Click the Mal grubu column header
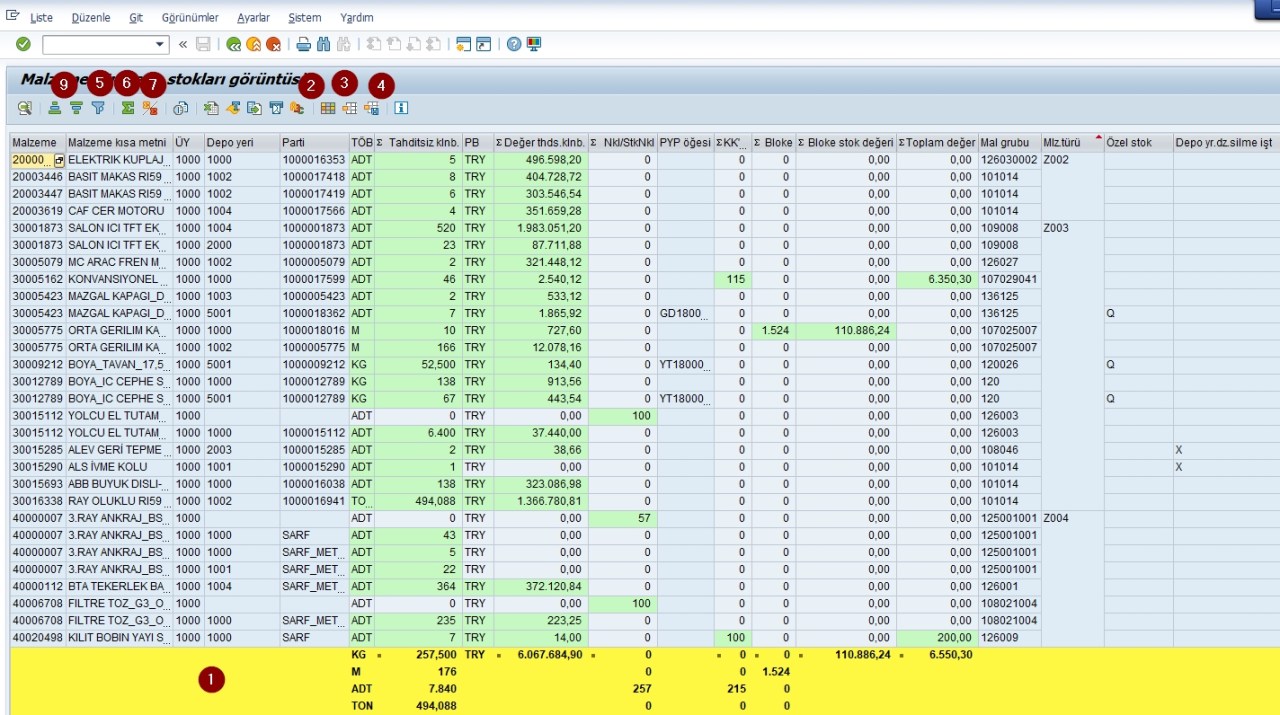Screen dimensions: 1280x715 click(1004, 142)
